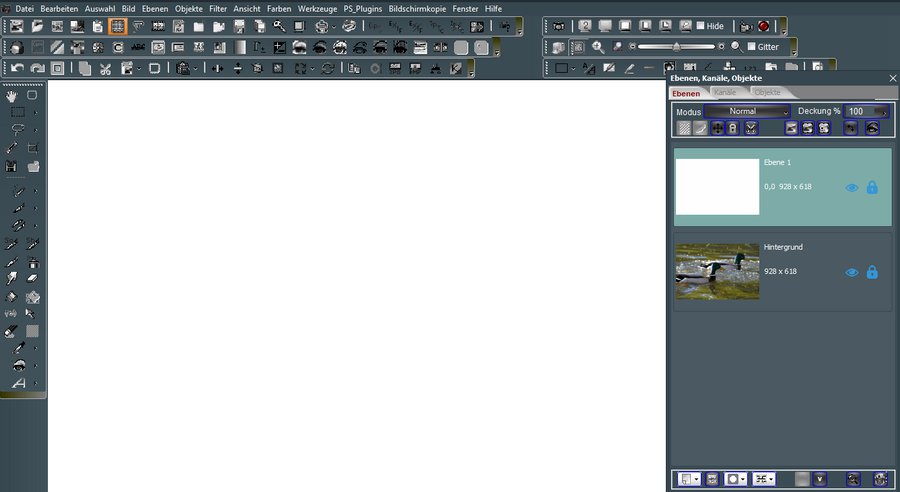This screenshot has height=492, width=900.
Task: Enable the Hide checkbox
Action: (700, 26)
